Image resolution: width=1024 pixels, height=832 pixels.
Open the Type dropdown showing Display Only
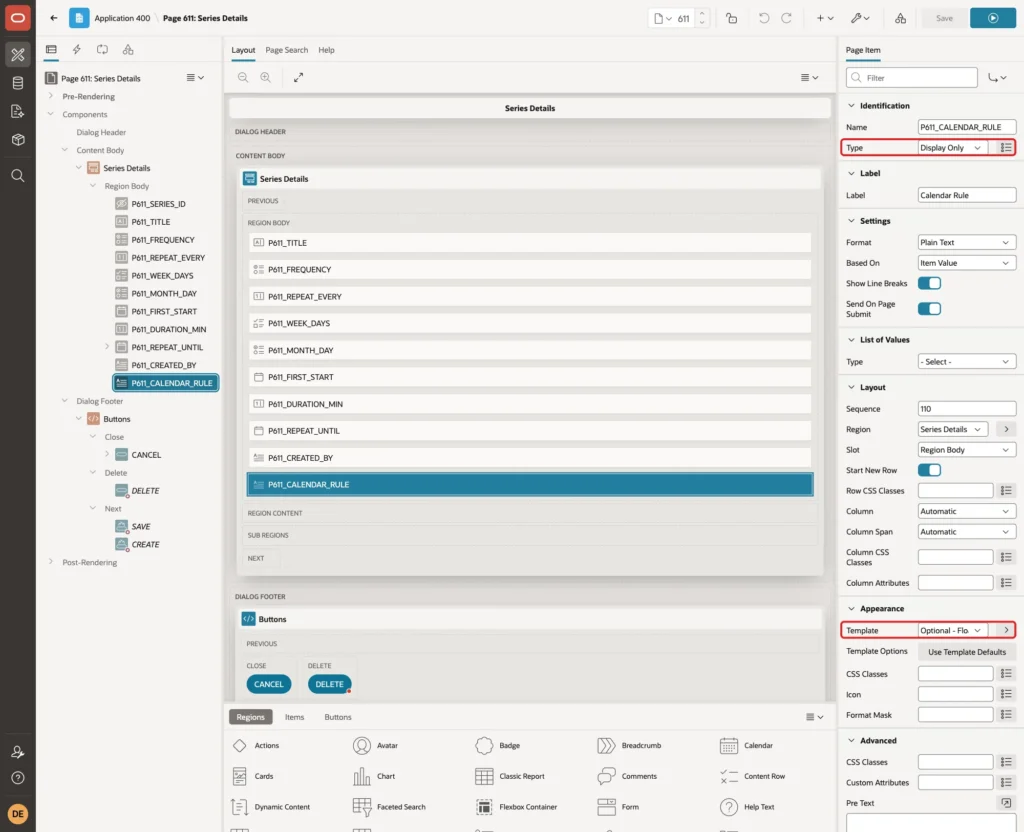point(954,148)
